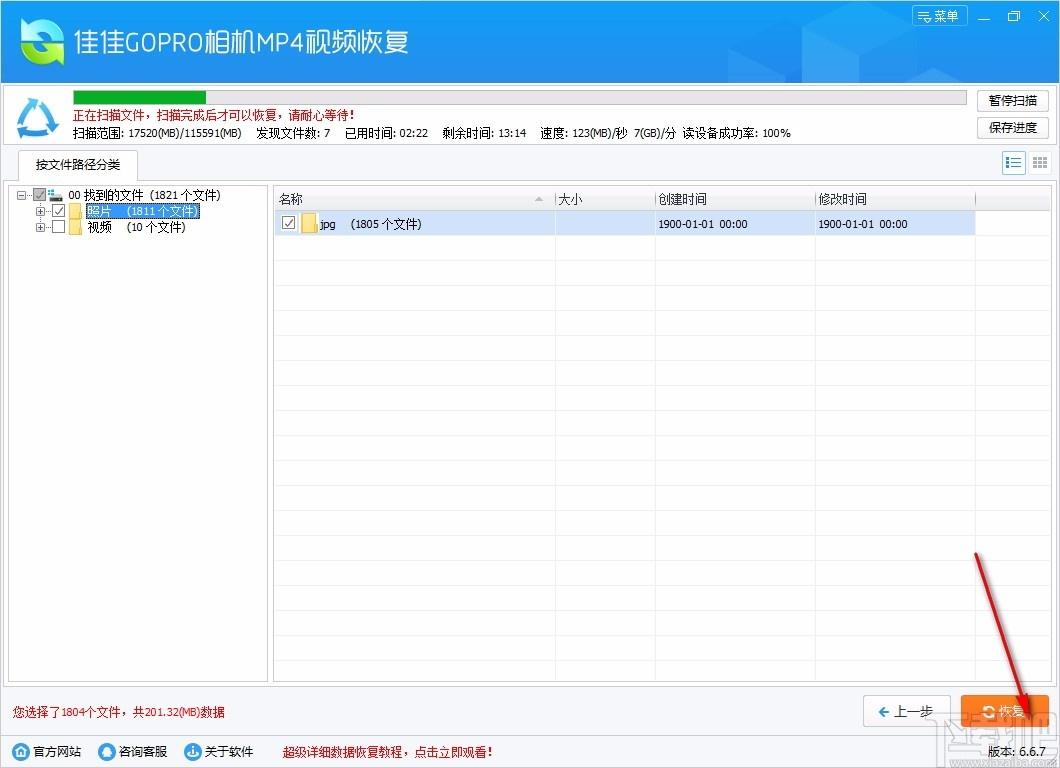Click the orange 恢复 button
Screen dimensions: 1060x768
1004,711
